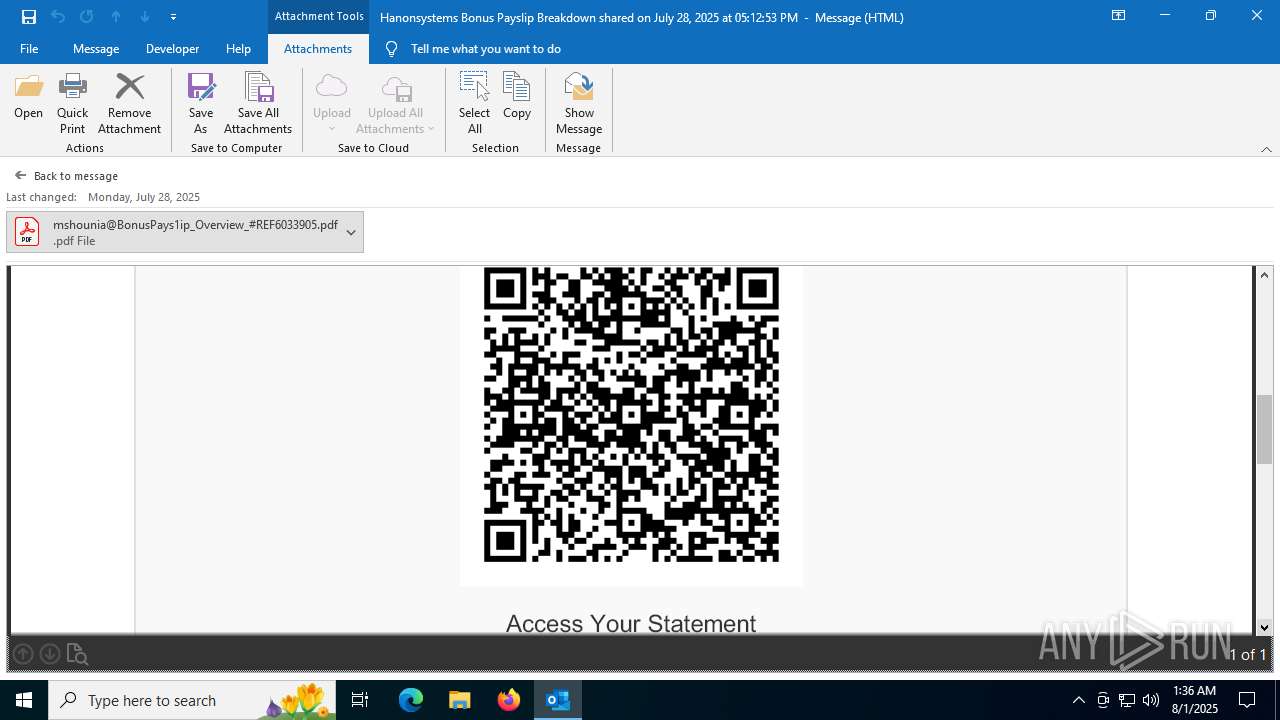1280x720 pixels.
Task: Click Remove Attachment icon
Action: point(129,104)
